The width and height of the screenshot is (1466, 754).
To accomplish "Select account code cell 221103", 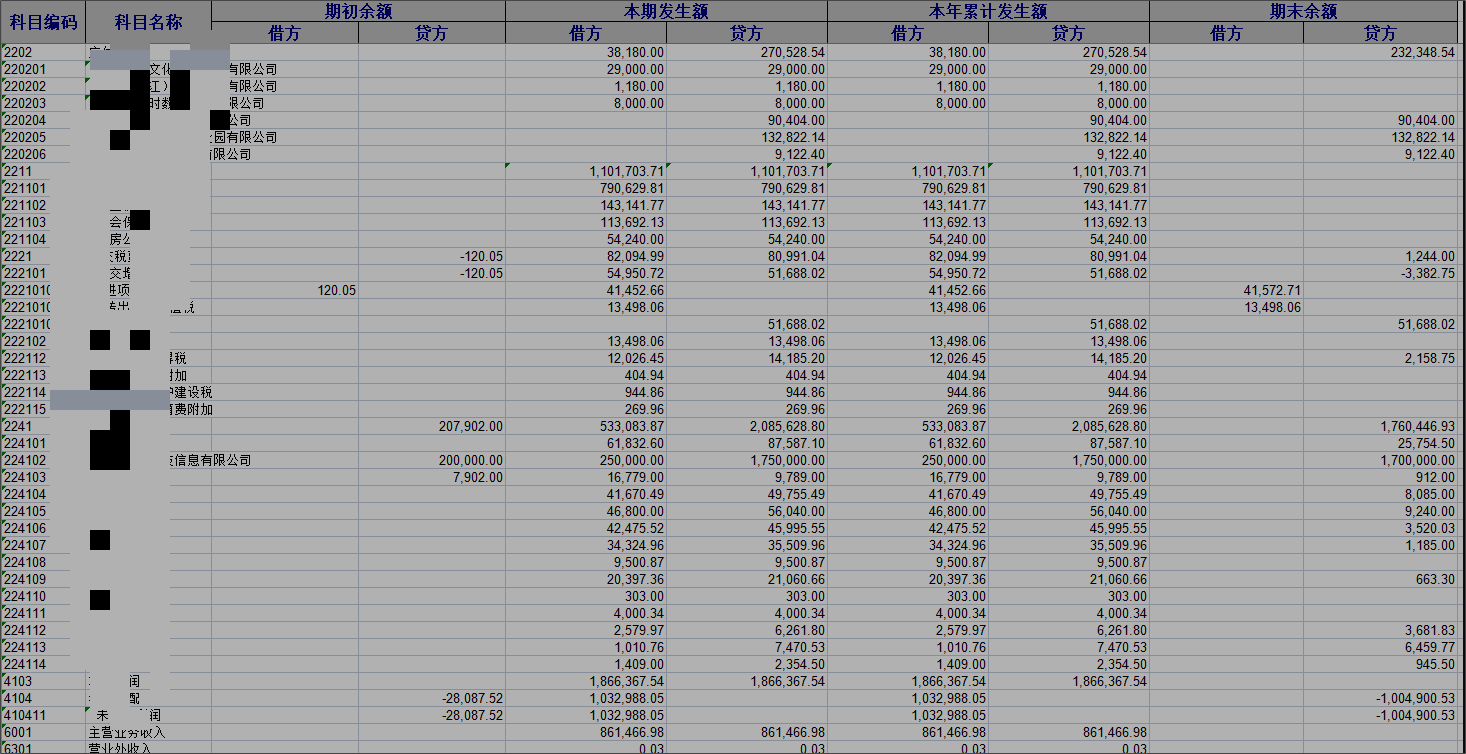I will pos(43,222).
